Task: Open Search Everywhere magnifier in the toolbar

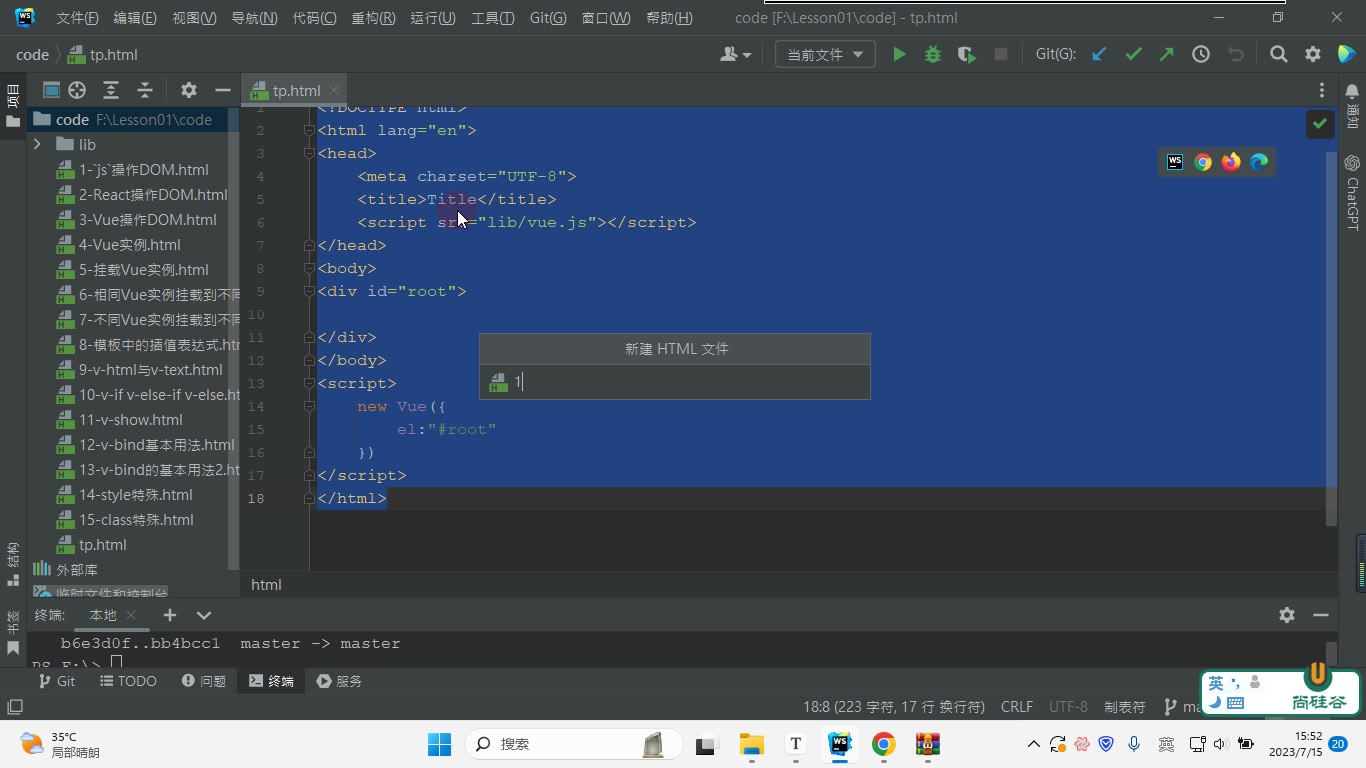Action: tap(1278, 55)
